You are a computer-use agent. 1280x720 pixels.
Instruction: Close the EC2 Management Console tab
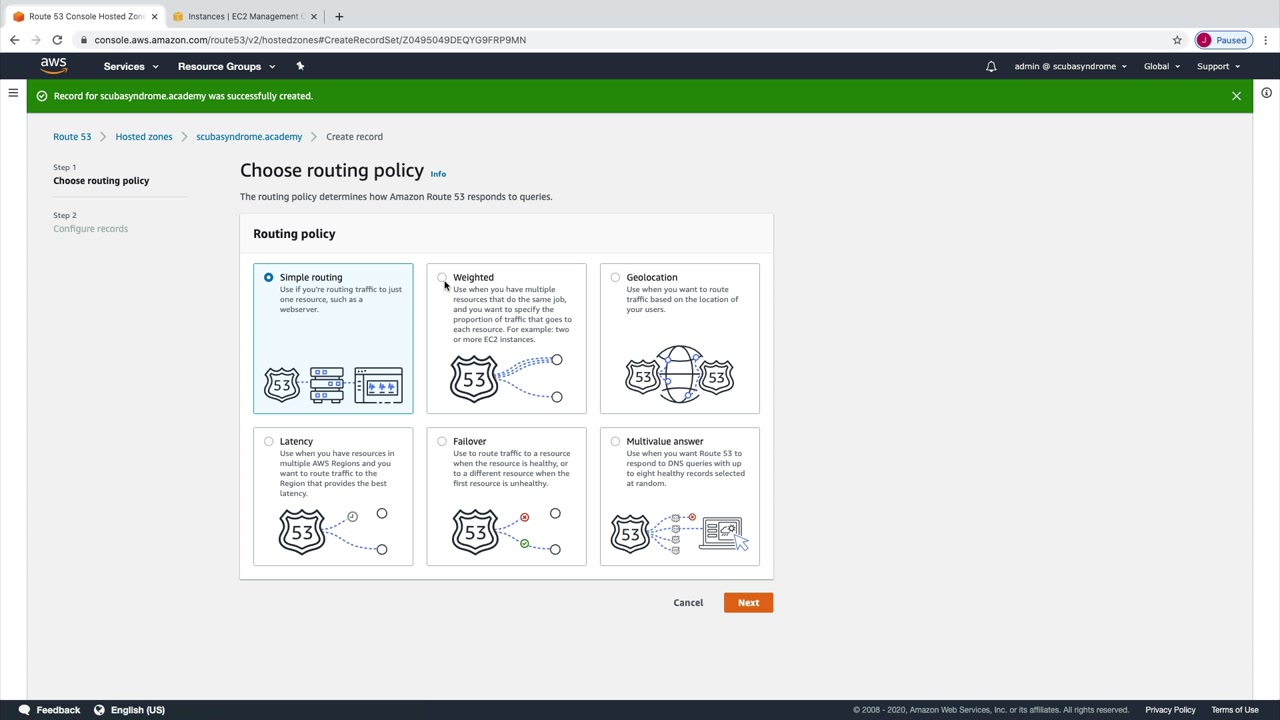[x=313, y=16]
